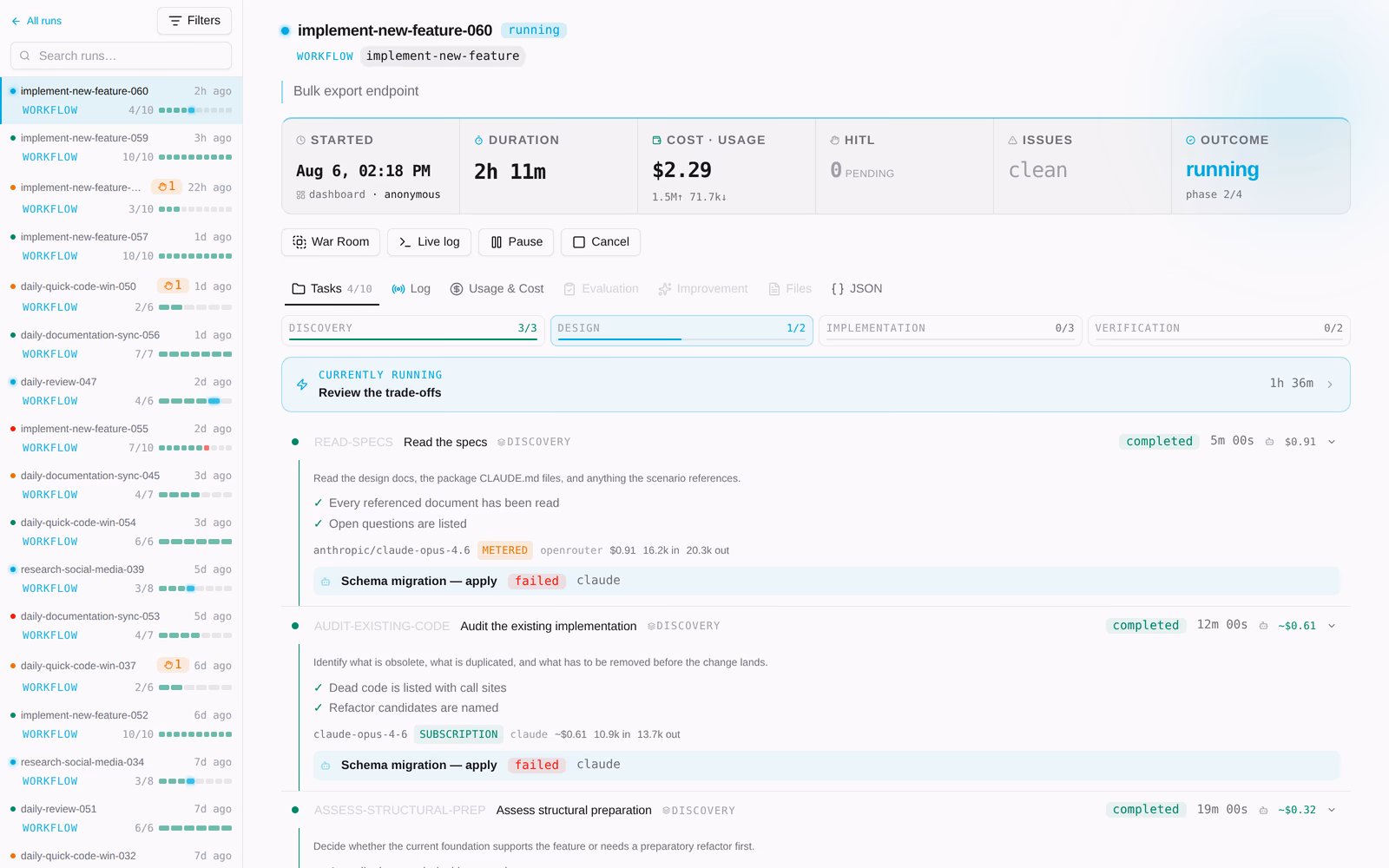Screen dimensions: 1389x868
Task: Click the SUBSCRIPTION billing badge
Action: pyautogui.click(x=458, y=734)
